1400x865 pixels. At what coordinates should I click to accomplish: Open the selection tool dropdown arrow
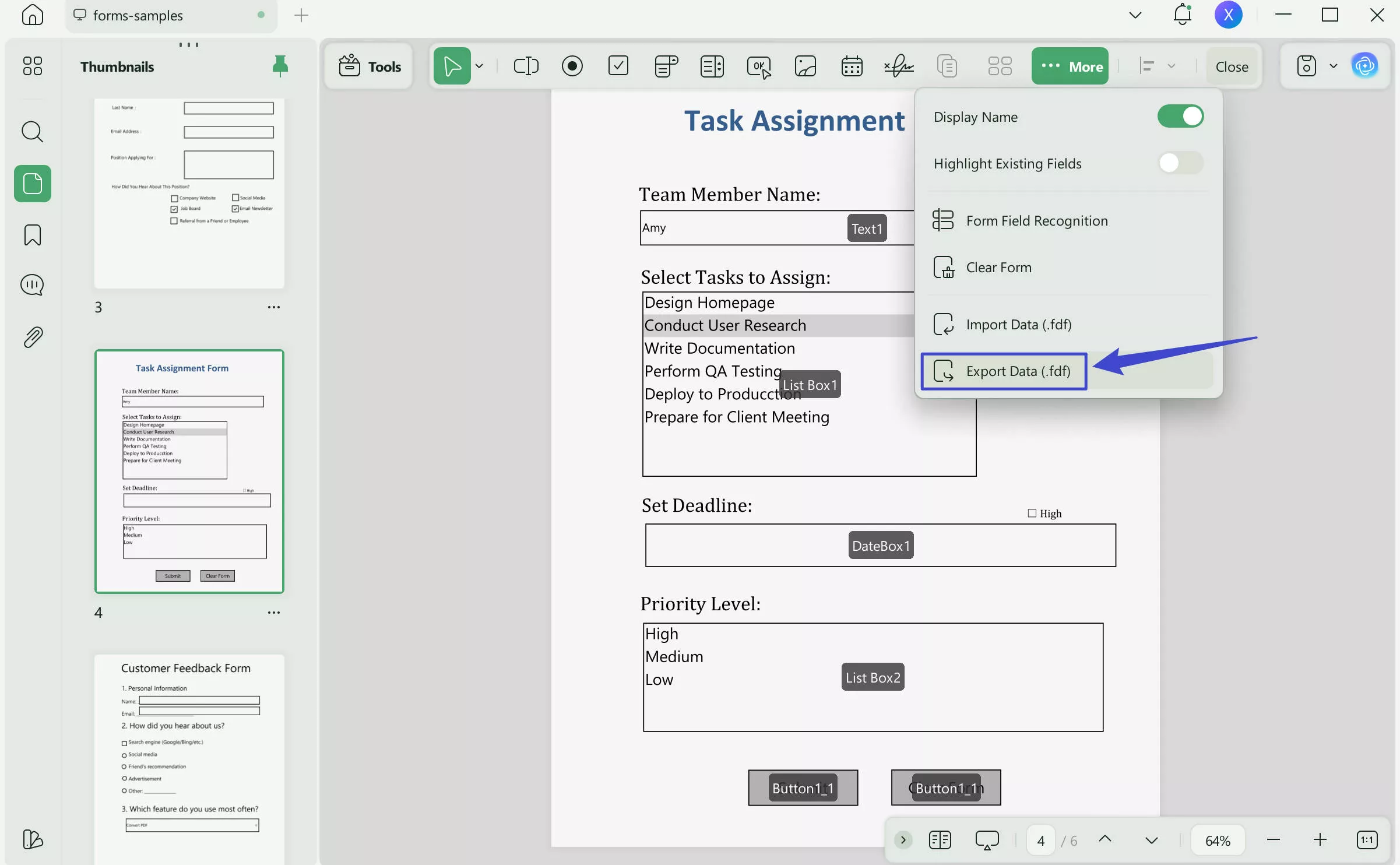pyautogui.click(x=479, y=65)
